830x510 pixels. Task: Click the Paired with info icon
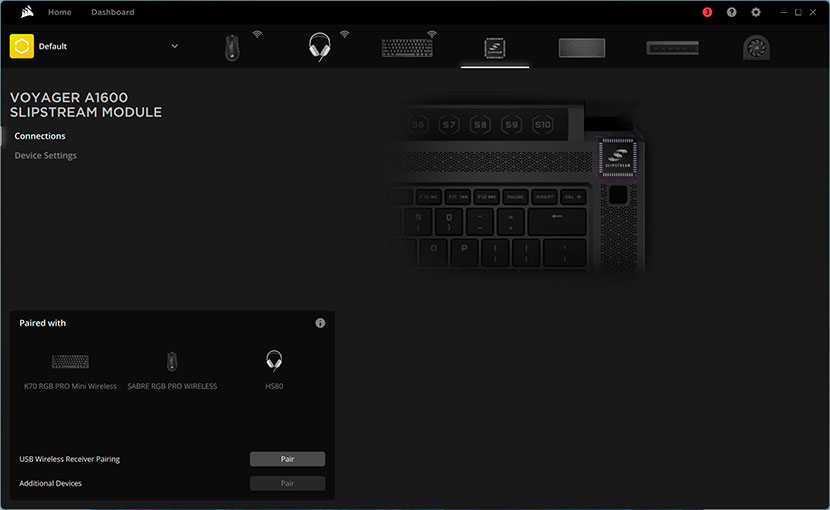click(320, 323)
